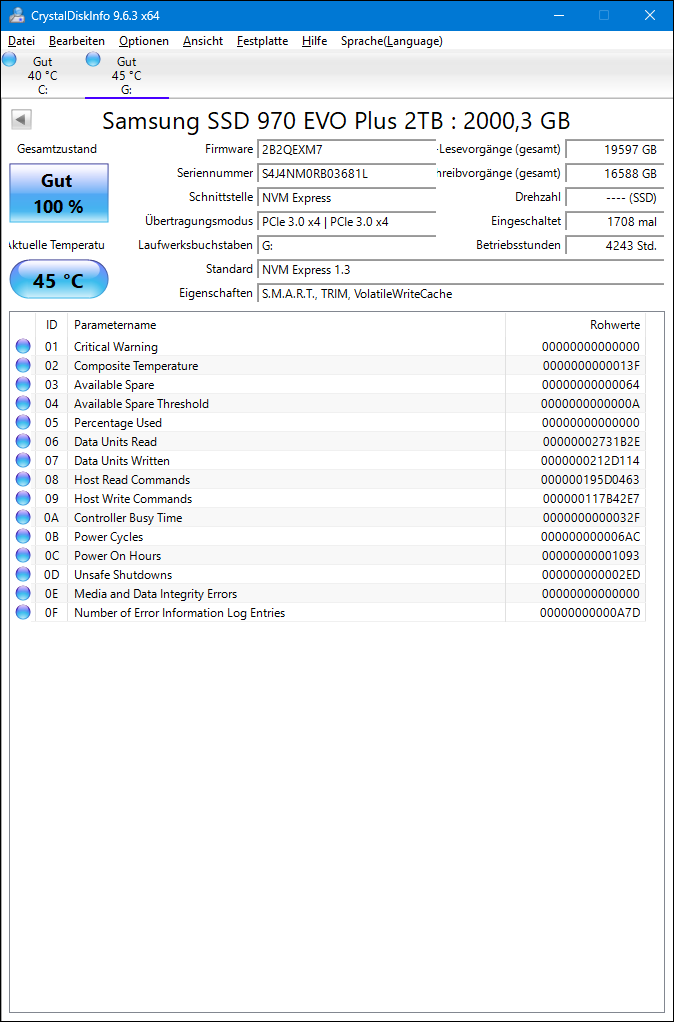The image size is (674, 1022).
Task: Click the Gesamtzustand label
Action: click(57, 149)
